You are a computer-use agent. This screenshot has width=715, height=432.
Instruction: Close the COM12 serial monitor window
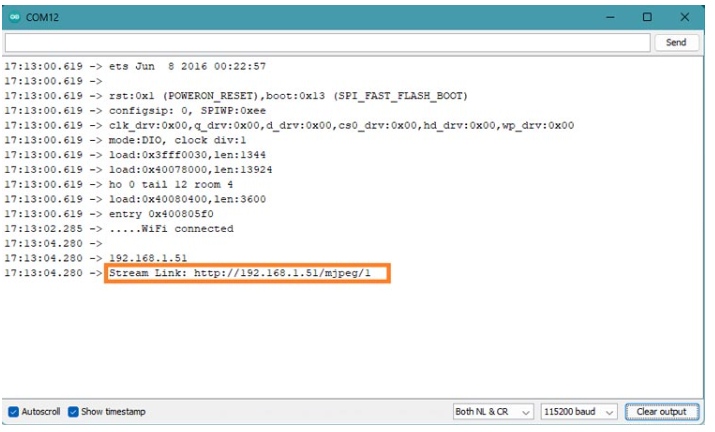pos(685,17)
